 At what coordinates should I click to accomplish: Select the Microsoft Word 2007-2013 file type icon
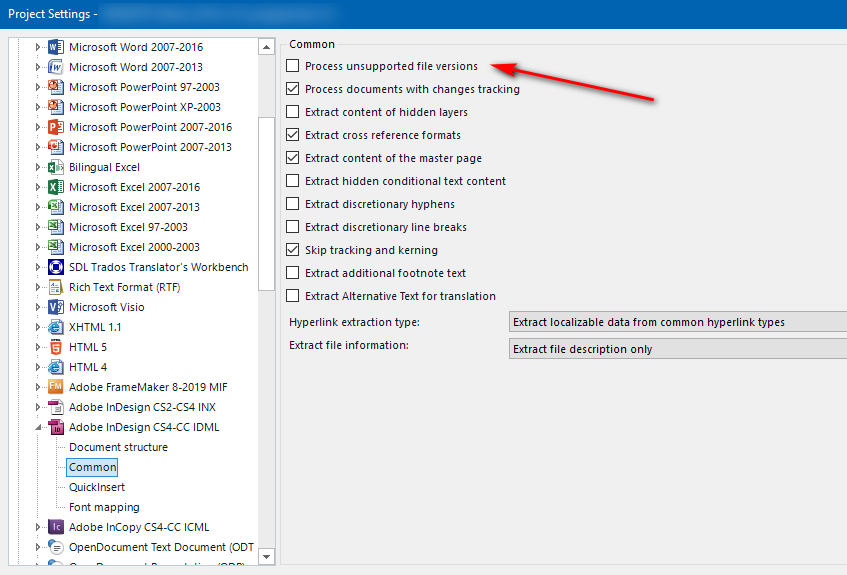pyautogui.click(x=56, y=67)
